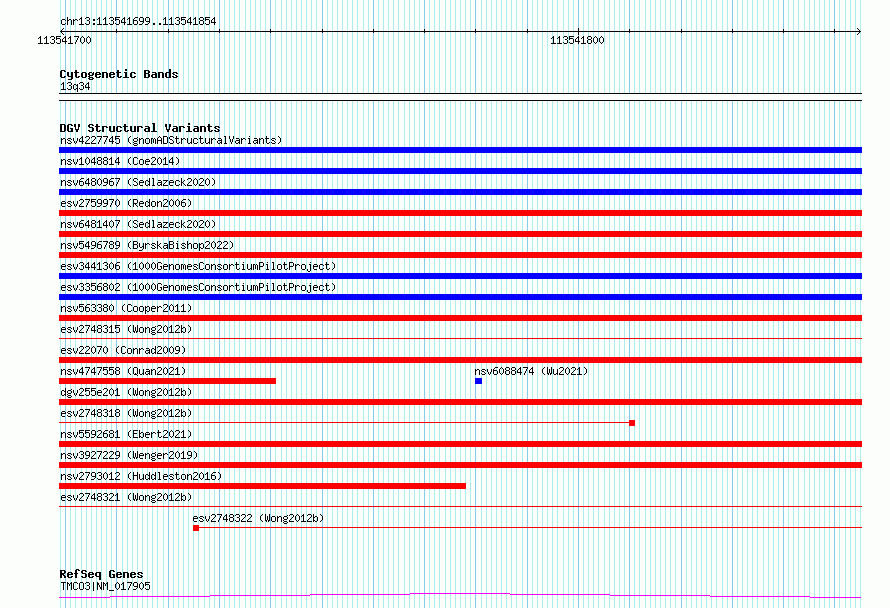Image resolution: width=890 pixels, height=608 pixels.
Task: Select the 13q34 band label
Action: point(75,86)
